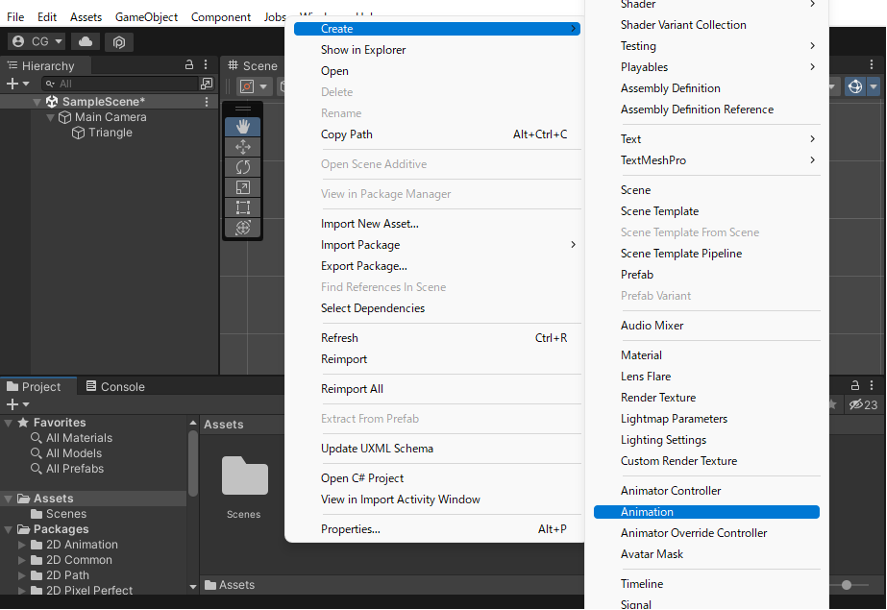Open the Scene view options menu
Image resolution: width=887 pixels, height=610 pixels.
[x=871, y=65]
